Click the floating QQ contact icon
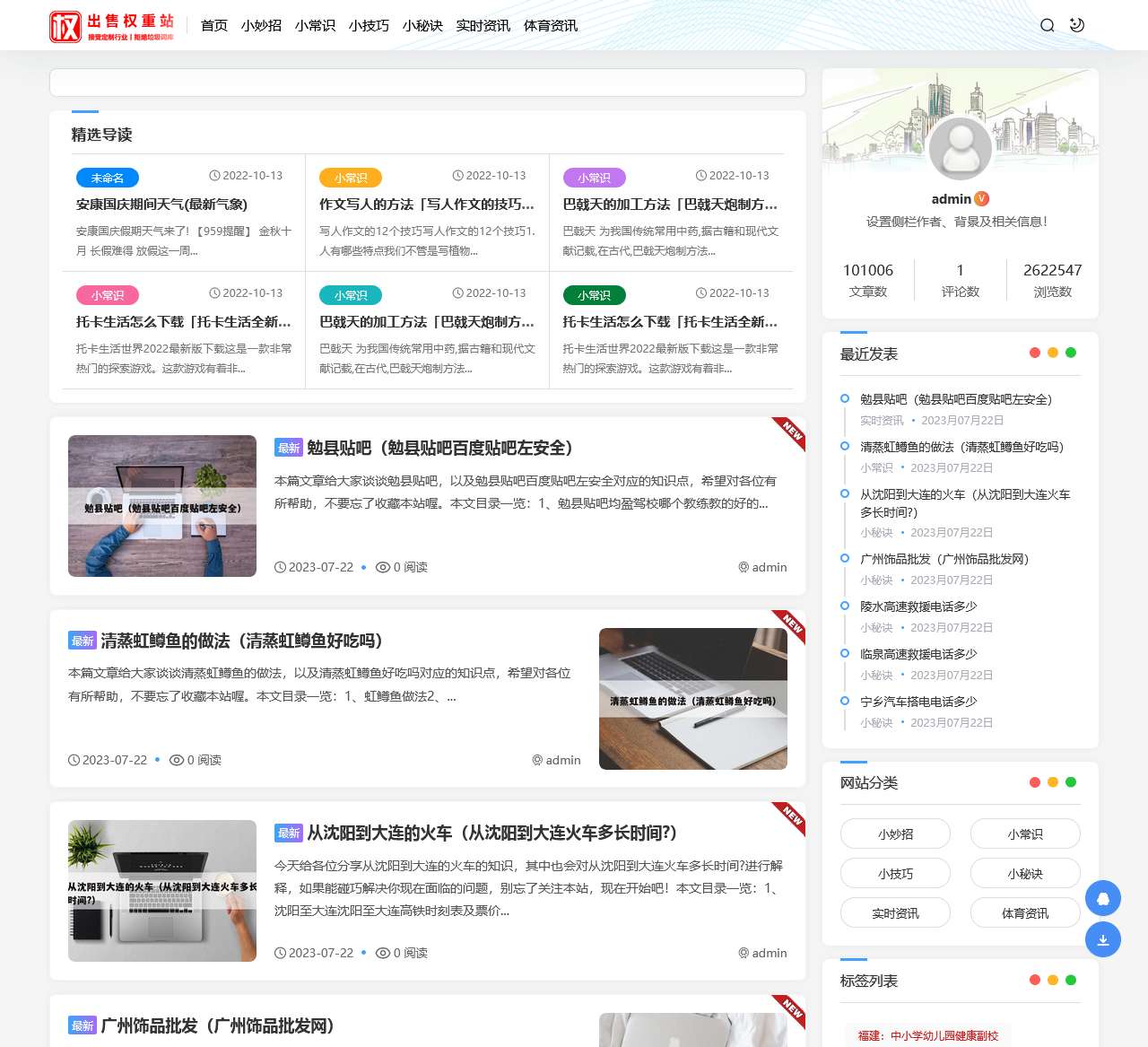 tap(1103, 898)
